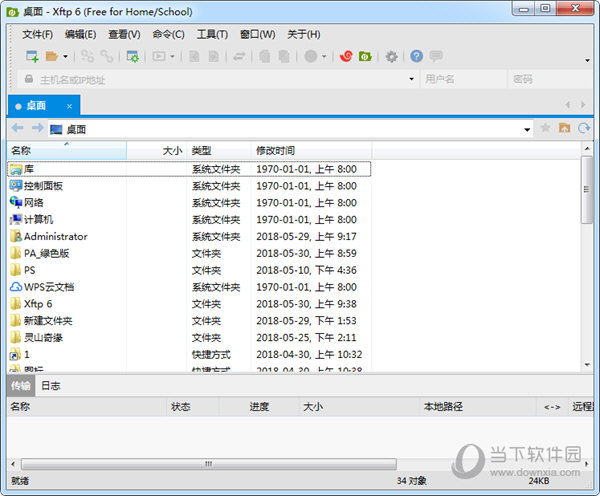Open options with the gear icon
The width and height of the screenshot is (600, 496).
[391, 57]
